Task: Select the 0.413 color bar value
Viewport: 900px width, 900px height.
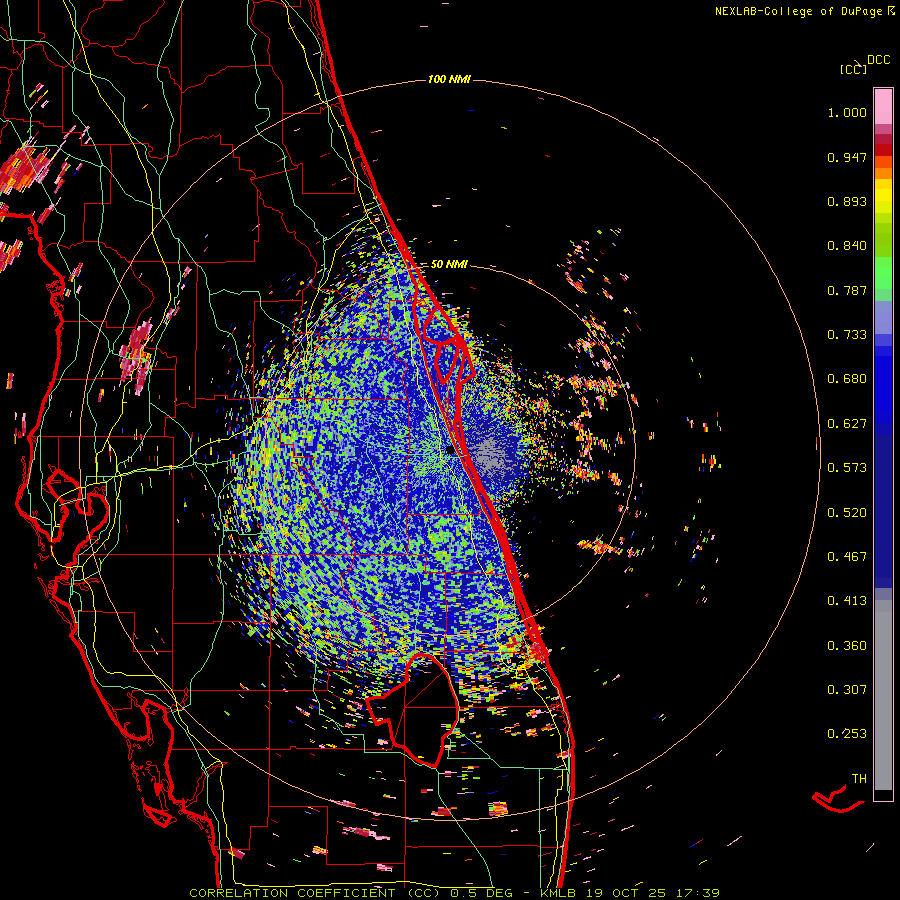Action: pos(847,601)
